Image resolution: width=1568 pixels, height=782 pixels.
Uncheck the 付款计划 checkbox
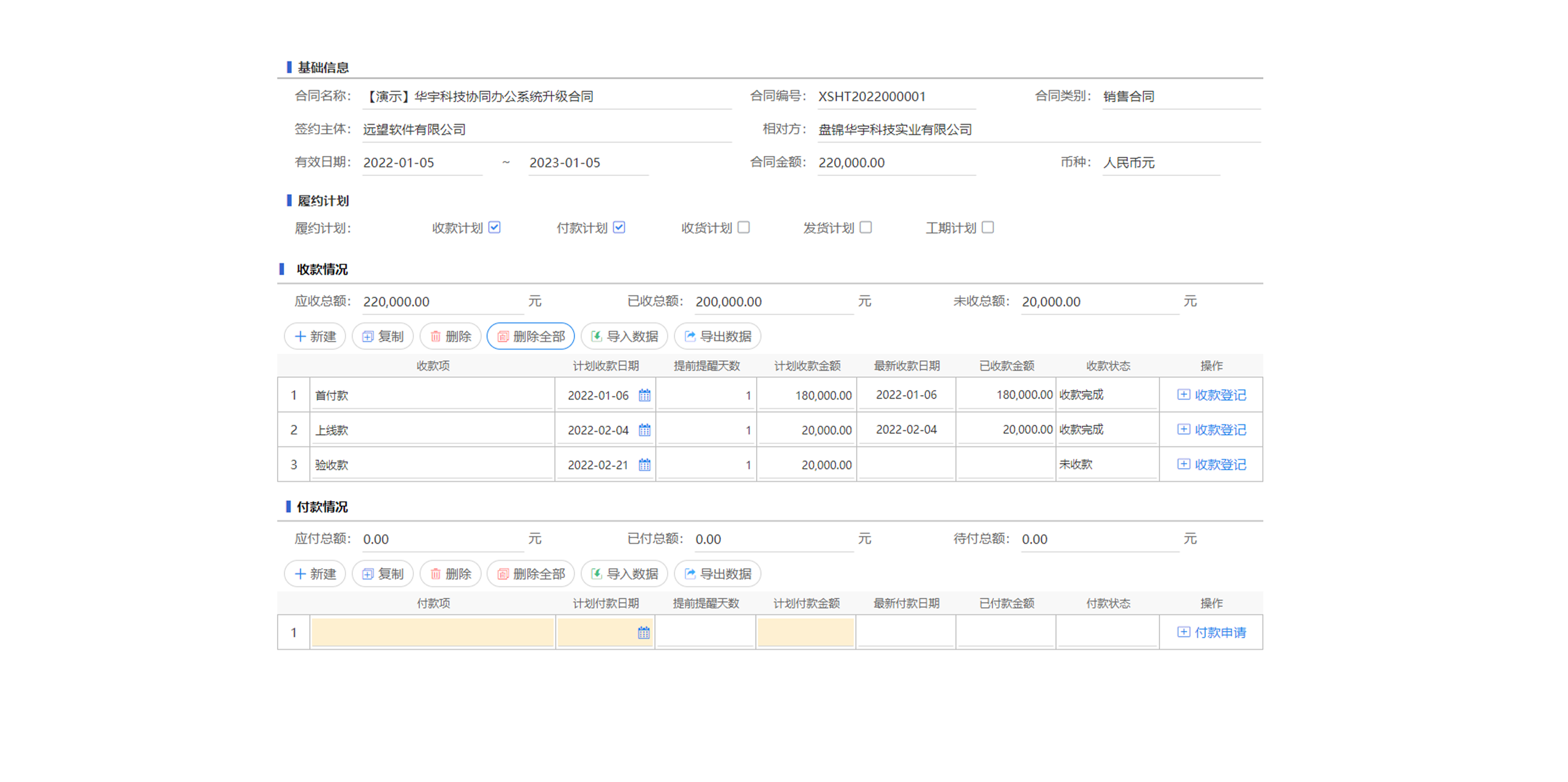(x=619, y=228)
